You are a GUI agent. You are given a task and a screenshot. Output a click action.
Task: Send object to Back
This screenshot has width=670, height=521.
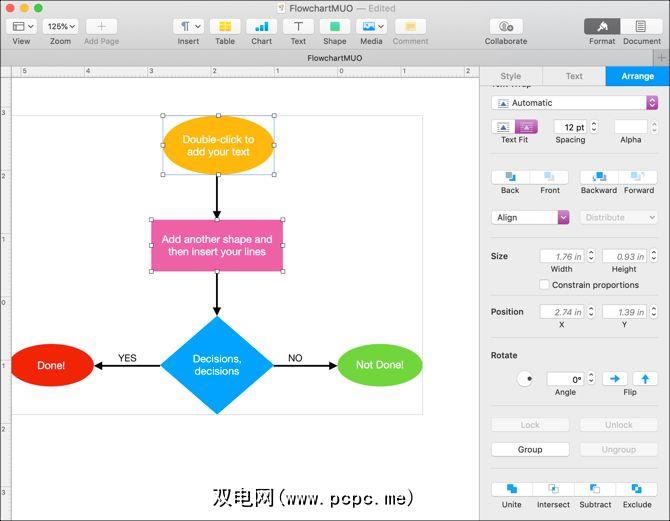510,177
